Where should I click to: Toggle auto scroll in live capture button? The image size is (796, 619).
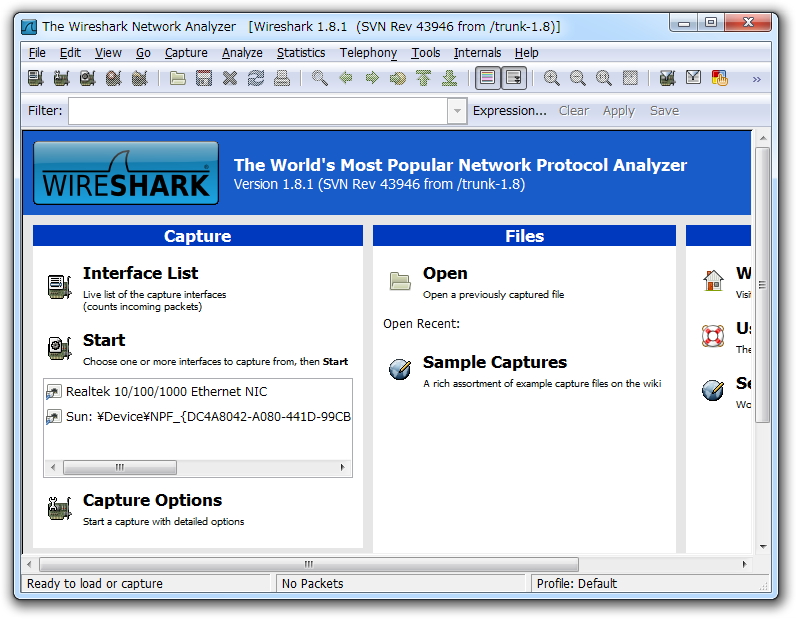pos(514,78)
